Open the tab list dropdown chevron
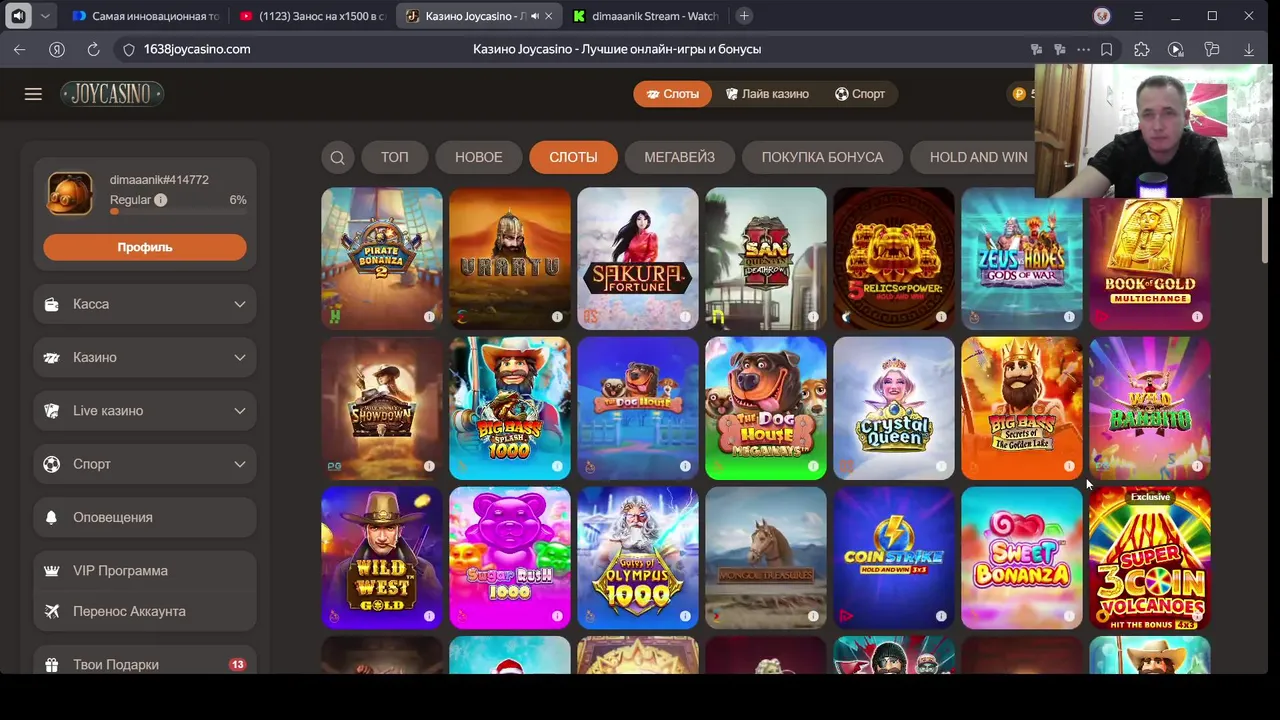 tap(45, 16)
